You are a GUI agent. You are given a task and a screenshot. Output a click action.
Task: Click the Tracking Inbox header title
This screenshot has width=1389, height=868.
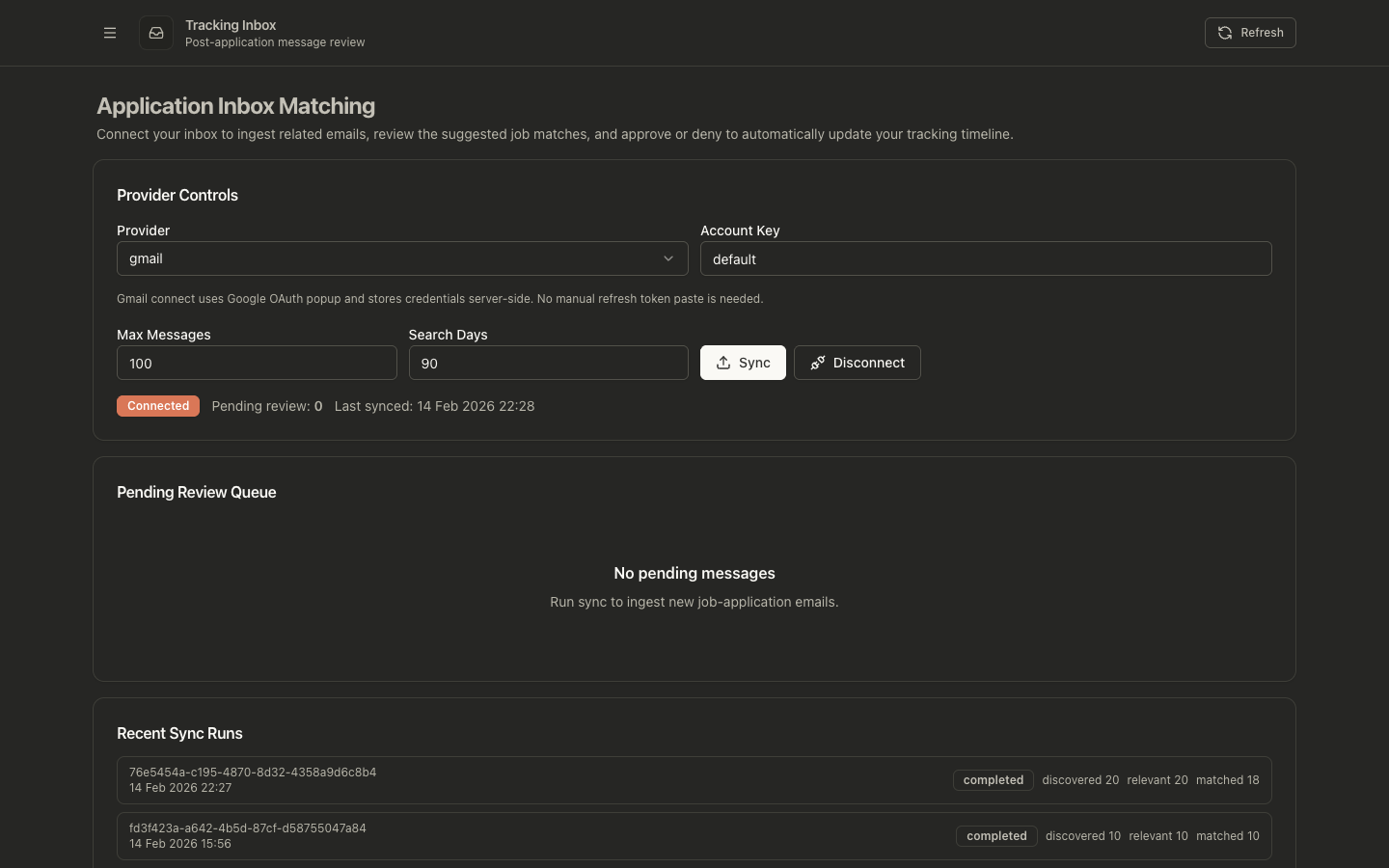click(231, 25)
